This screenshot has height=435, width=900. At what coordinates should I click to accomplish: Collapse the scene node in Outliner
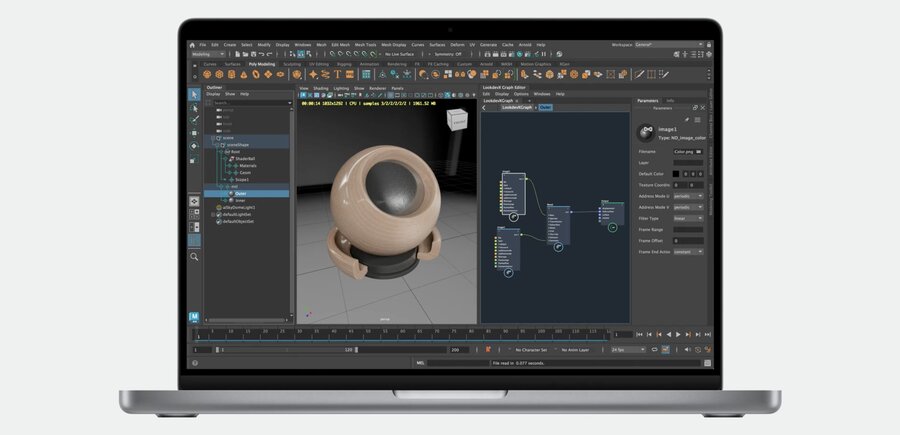tap(213, 138)
